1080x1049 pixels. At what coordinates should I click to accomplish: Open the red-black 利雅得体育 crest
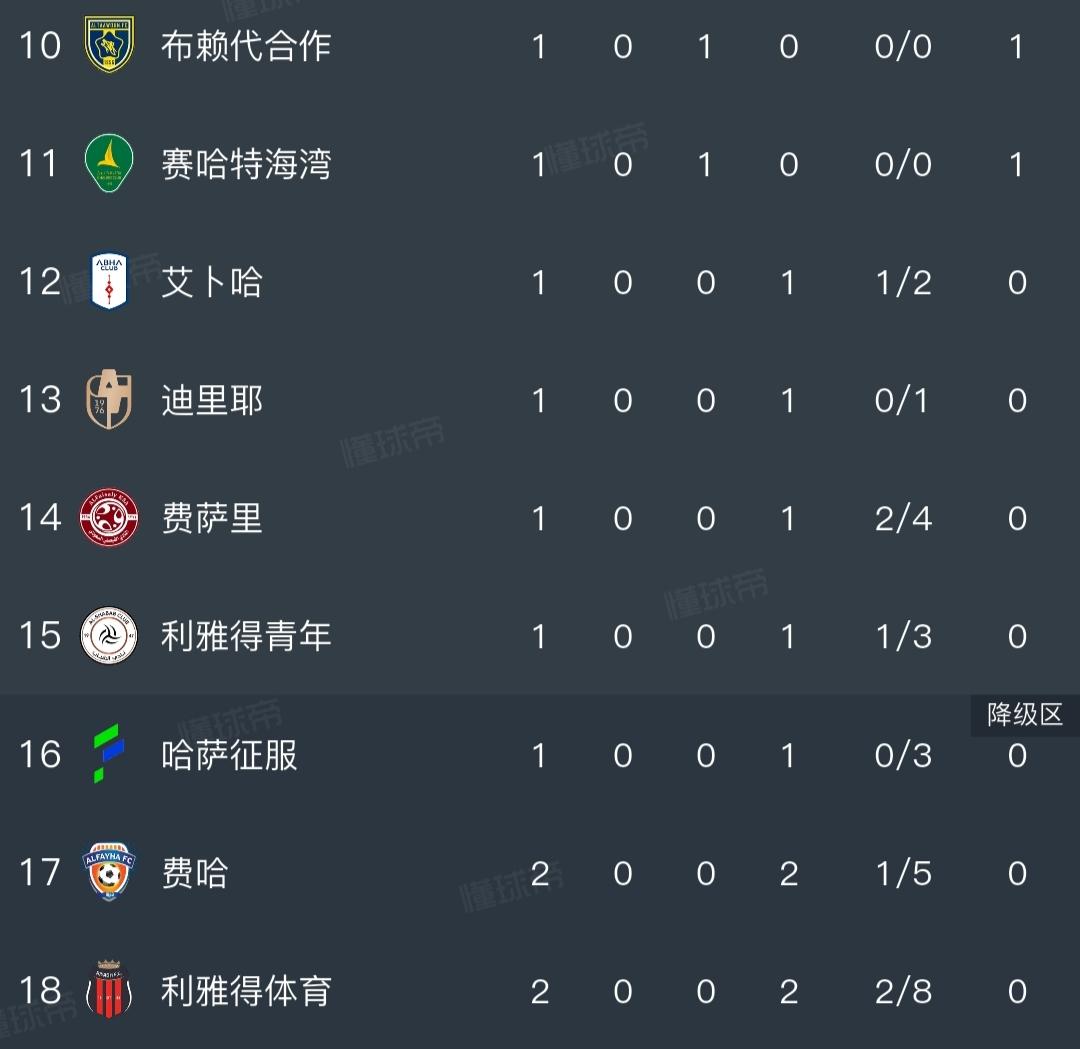[x=109, y=990]
